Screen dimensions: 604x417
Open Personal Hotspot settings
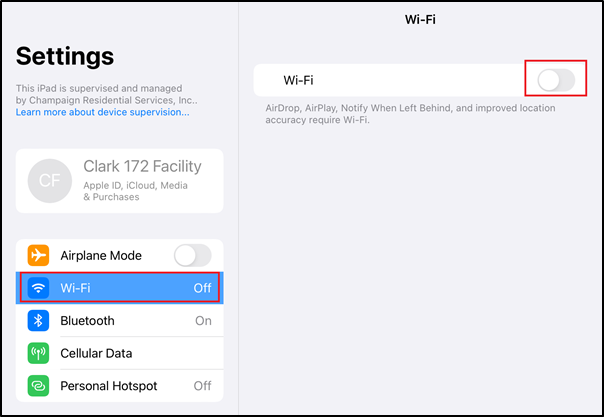(x=119, y=386)
